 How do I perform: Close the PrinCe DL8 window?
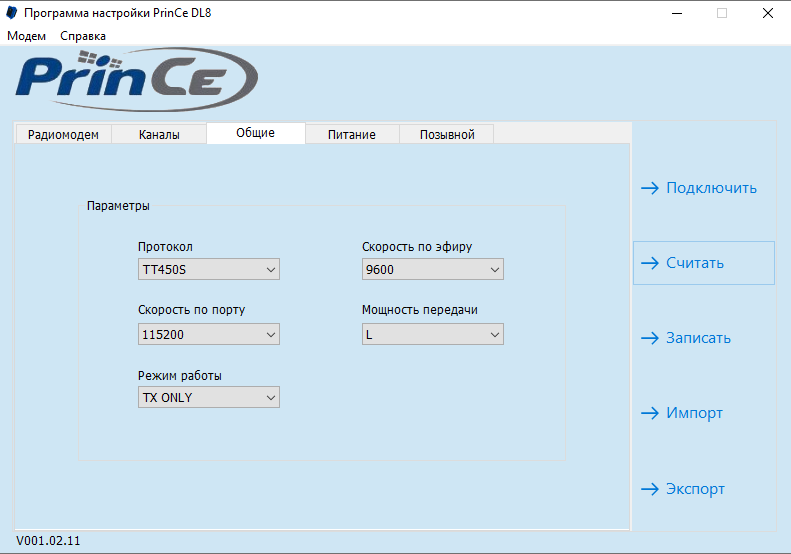(x=768, y=13)
